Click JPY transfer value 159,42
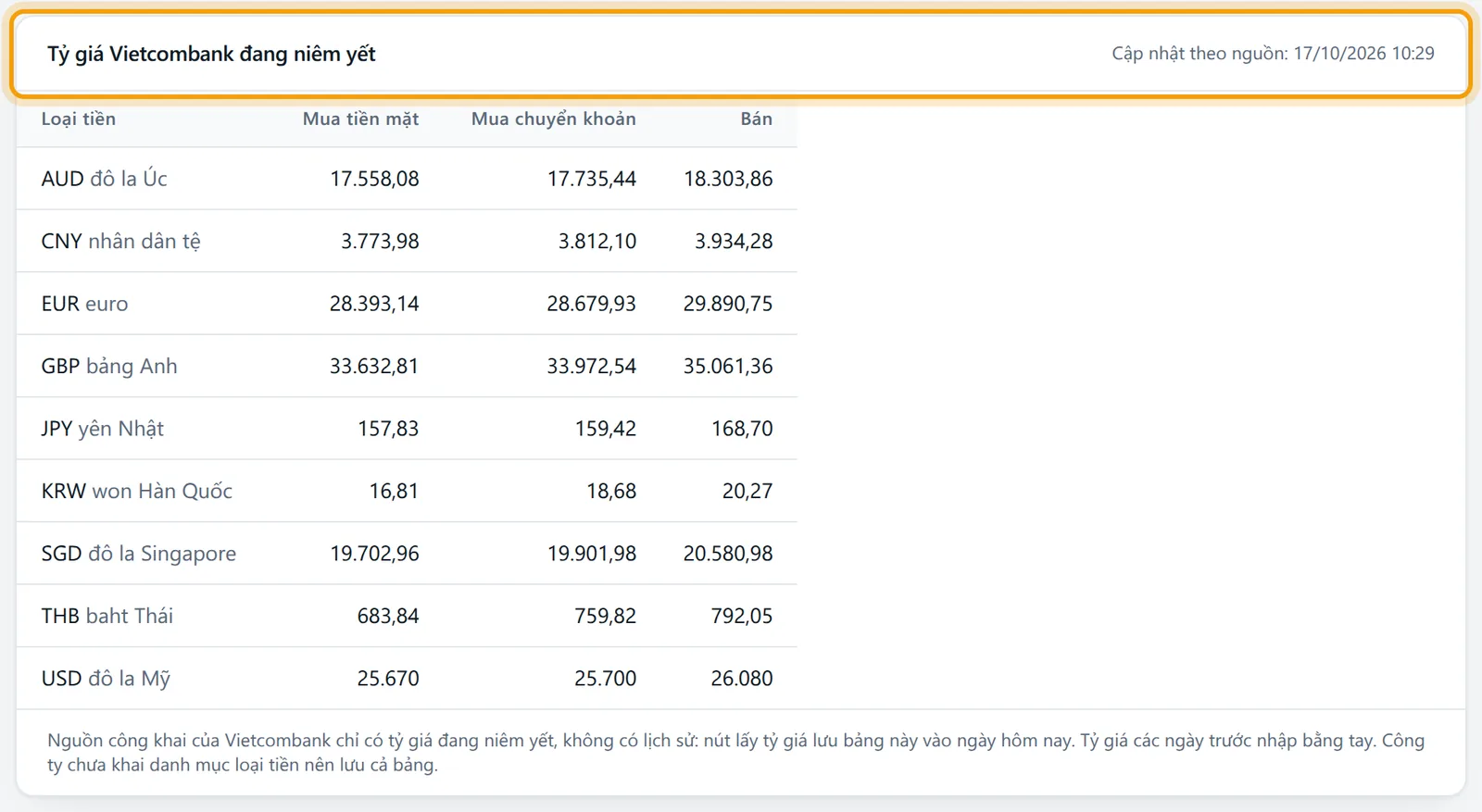This screenshot has height=812, width=1482. coord(605,429)
